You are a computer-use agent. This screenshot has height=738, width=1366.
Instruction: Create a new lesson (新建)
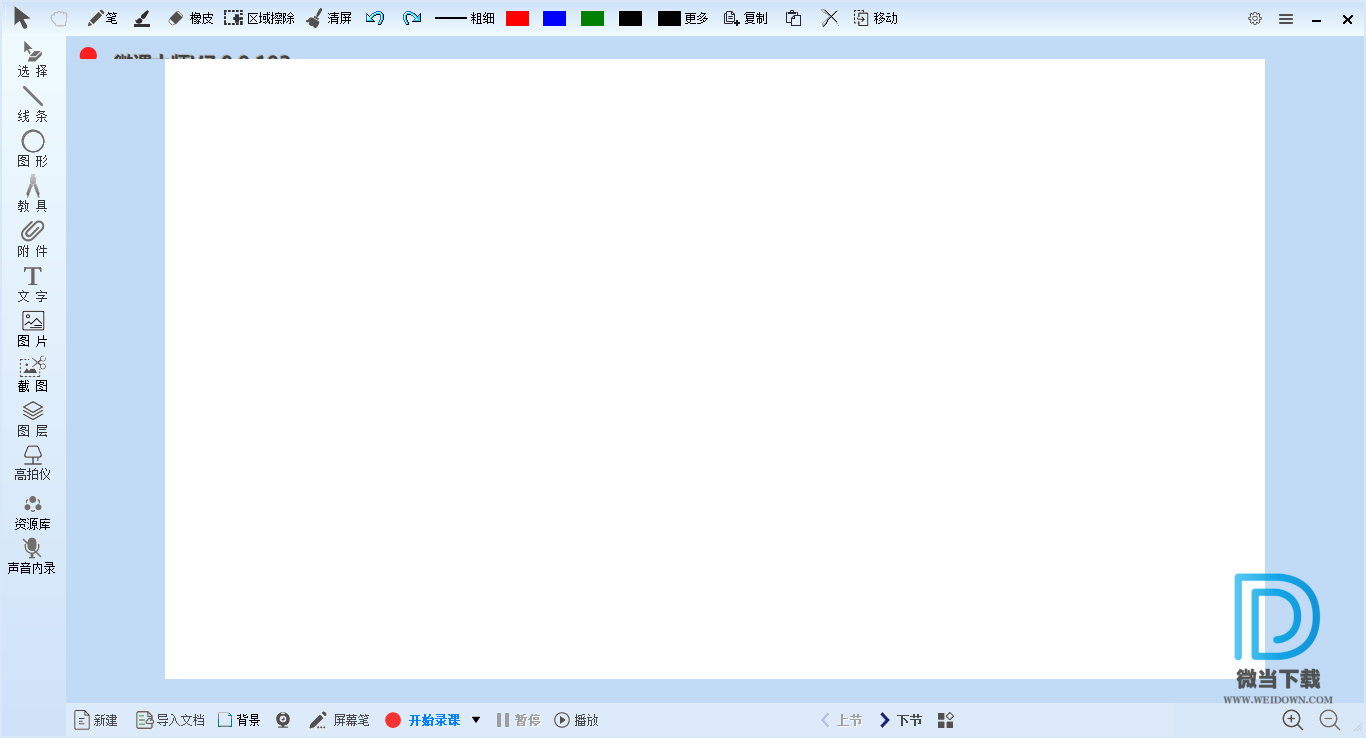click(x=96, y=720)
